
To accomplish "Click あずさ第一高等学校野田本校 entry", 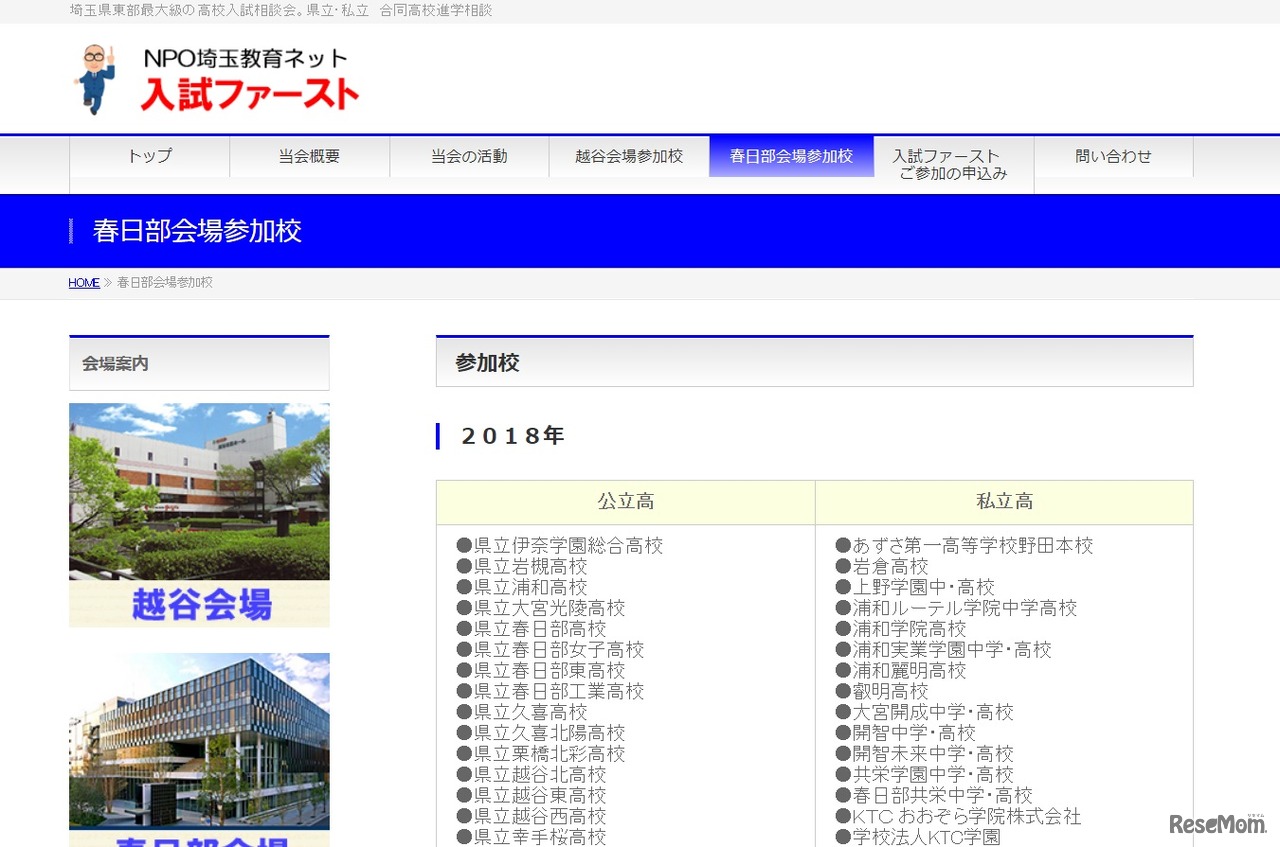I will 965,546.
